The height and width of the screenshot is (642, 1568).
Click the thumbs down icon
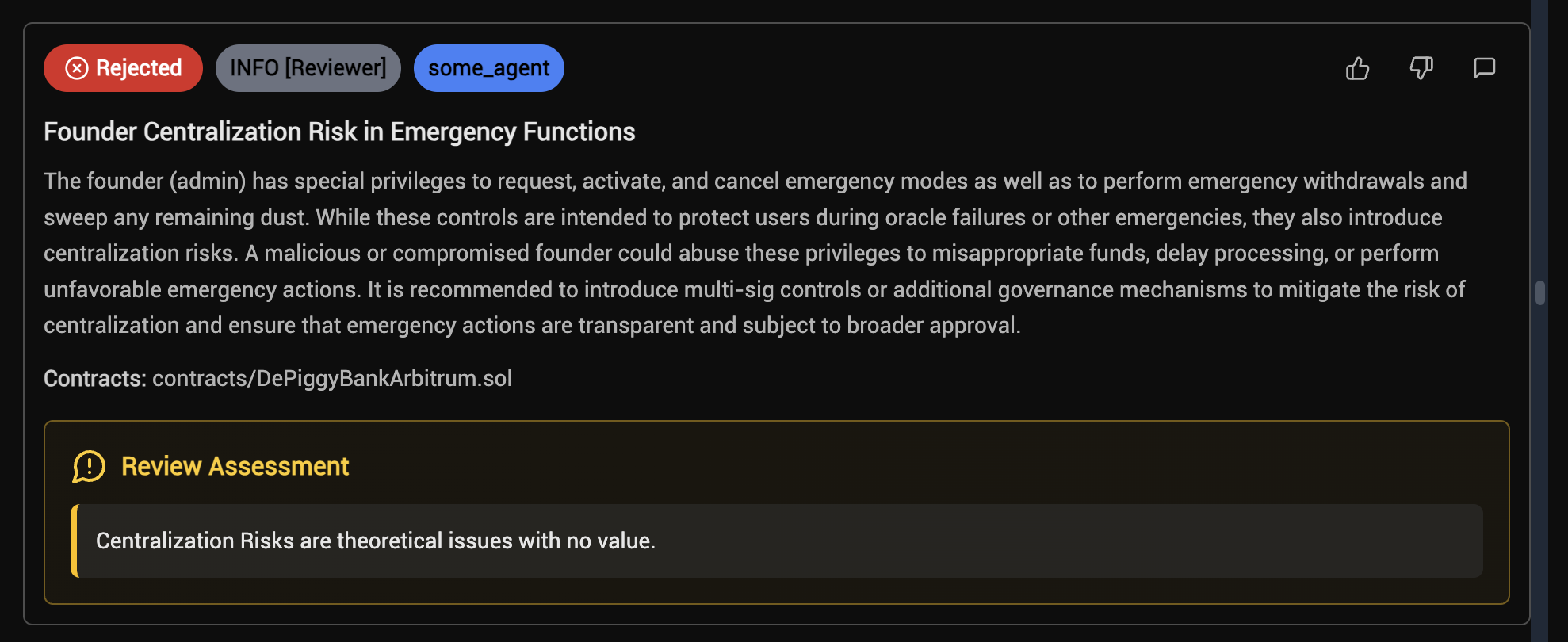1421,69
